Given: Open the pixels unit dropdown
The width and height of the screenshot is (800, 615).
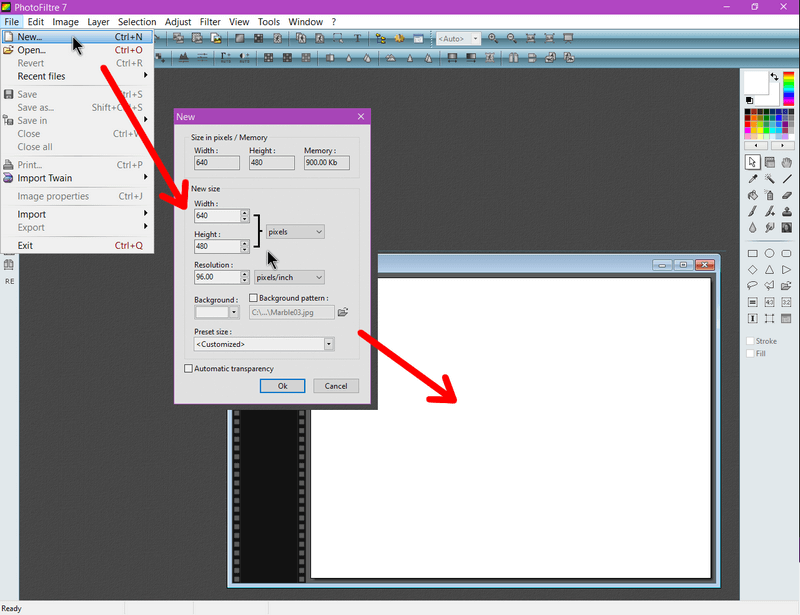Looking at the screenshot, I should [295, 232].
